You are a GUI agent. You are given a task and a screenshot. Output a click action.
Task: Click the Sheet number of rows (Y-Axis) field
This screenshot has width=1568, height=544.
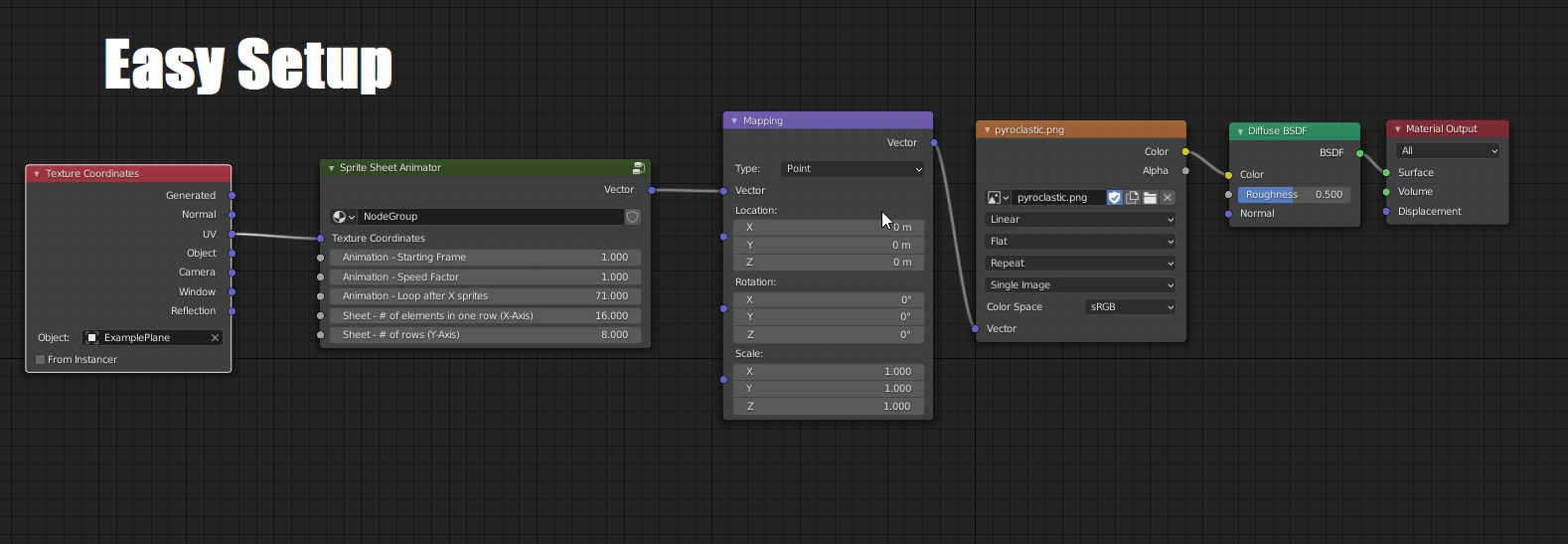pos(485,335)
